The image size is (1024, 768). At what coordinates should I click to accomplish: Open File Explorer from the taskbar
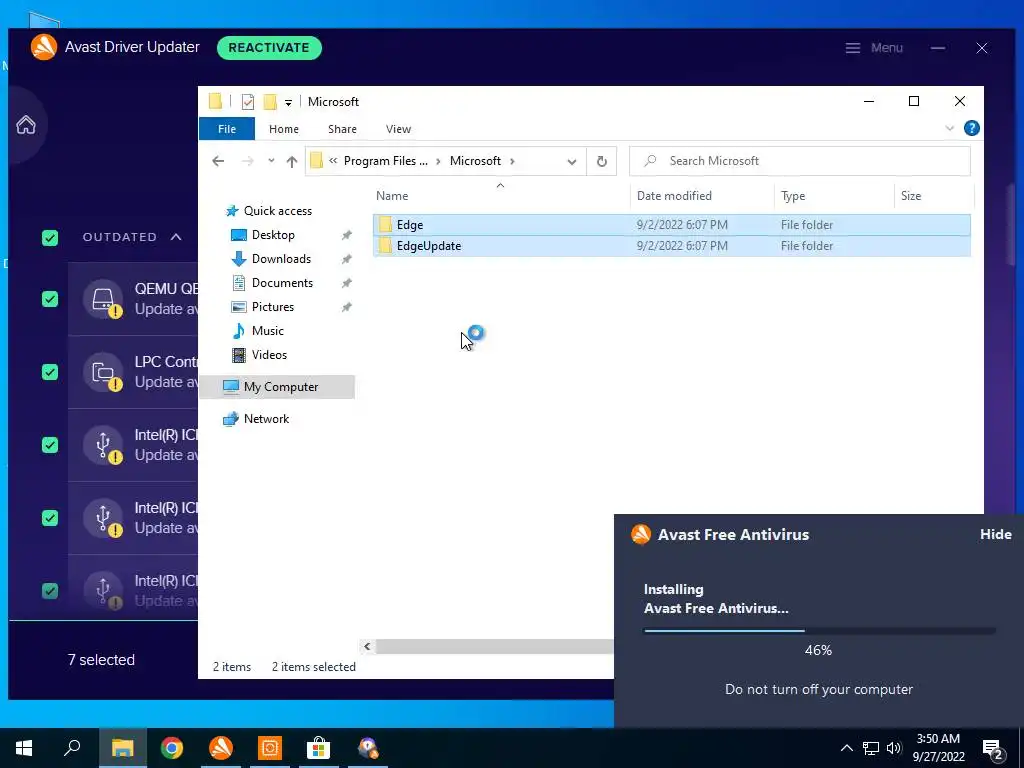[122, 748]
